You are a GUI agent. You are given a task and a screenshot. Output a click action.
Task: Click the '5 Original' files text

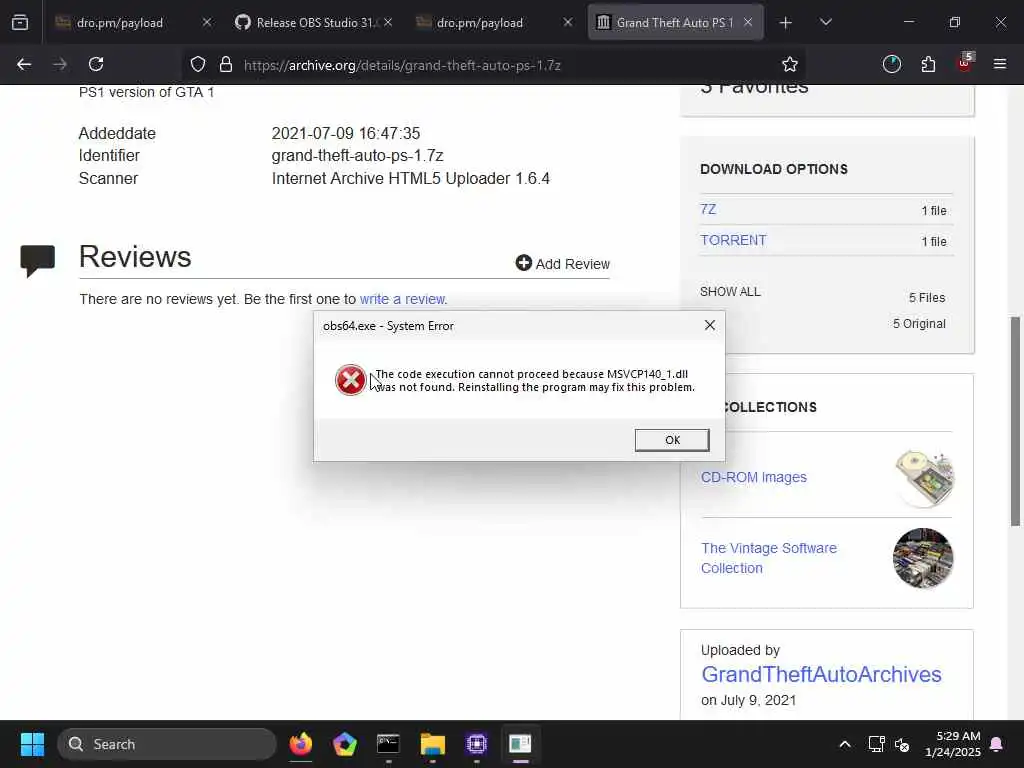tap(919, 324)
